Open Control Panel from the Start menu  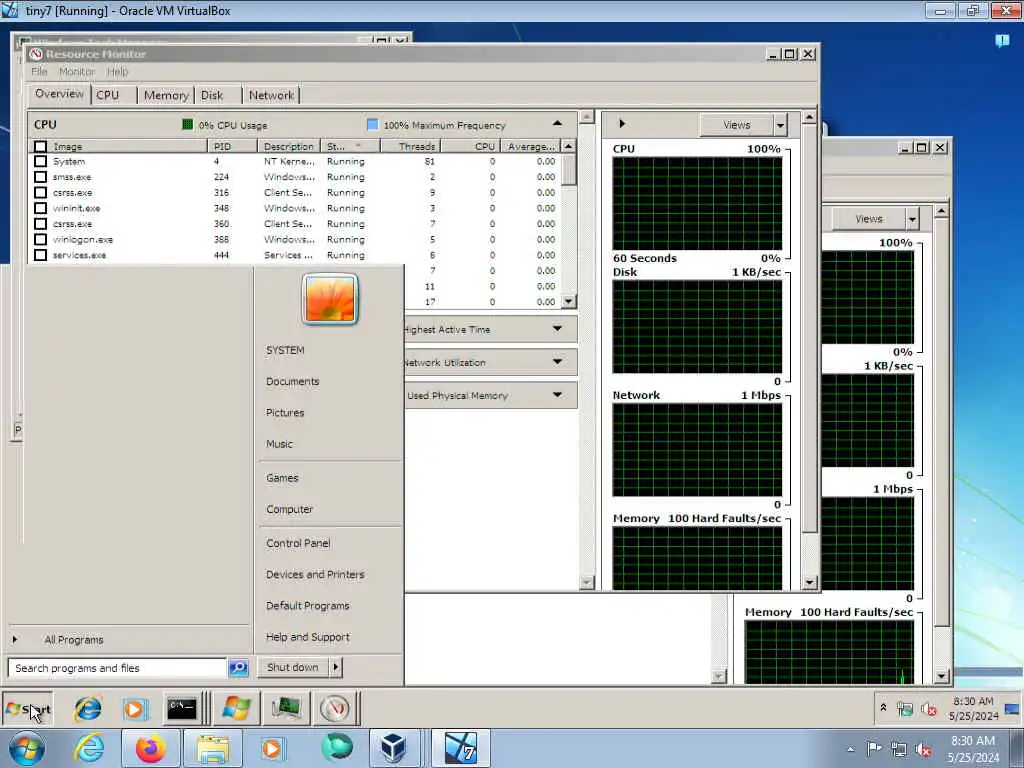[298, 543]
